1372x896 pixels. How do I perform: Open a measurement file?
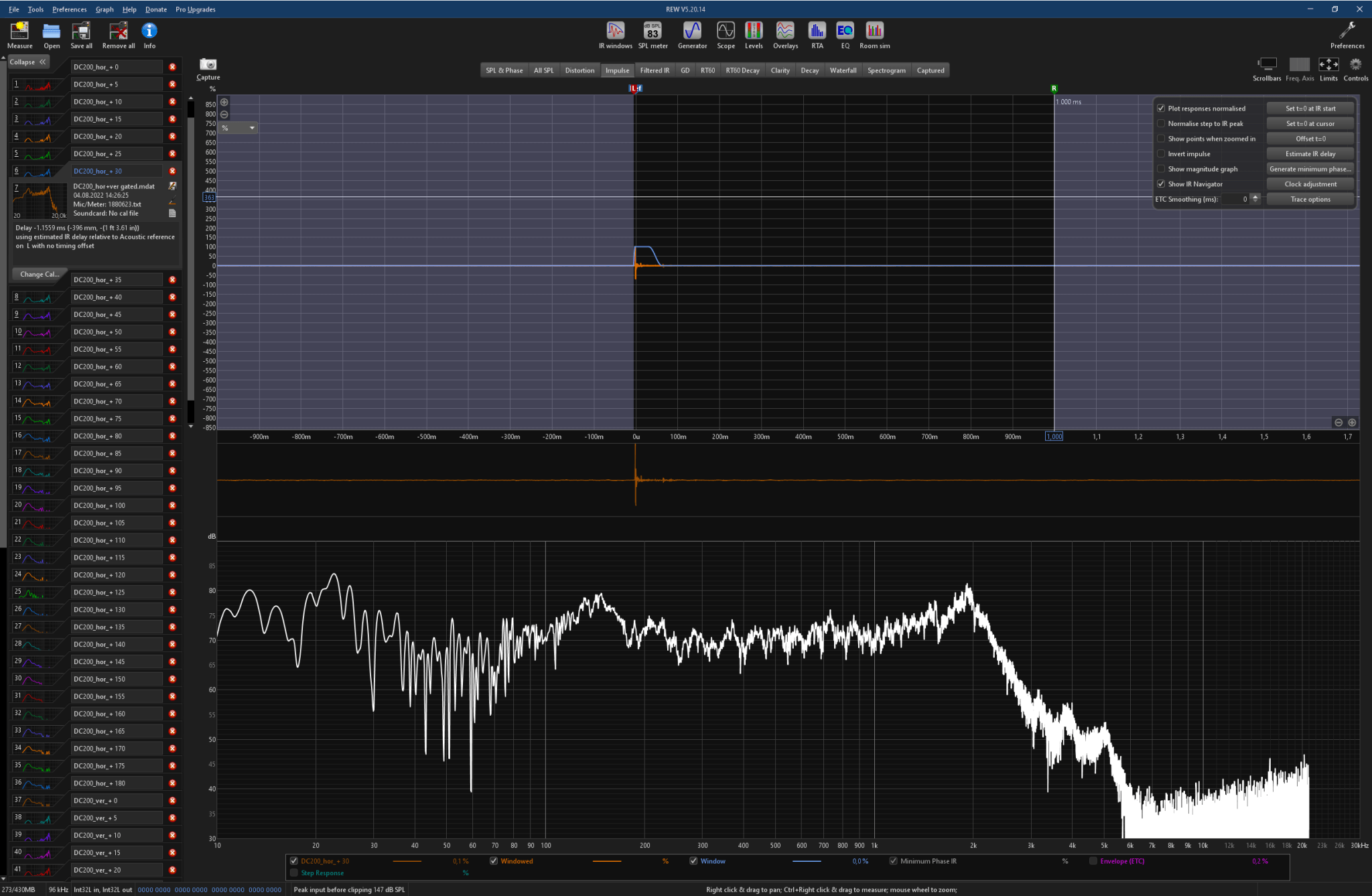coord(52,35)
